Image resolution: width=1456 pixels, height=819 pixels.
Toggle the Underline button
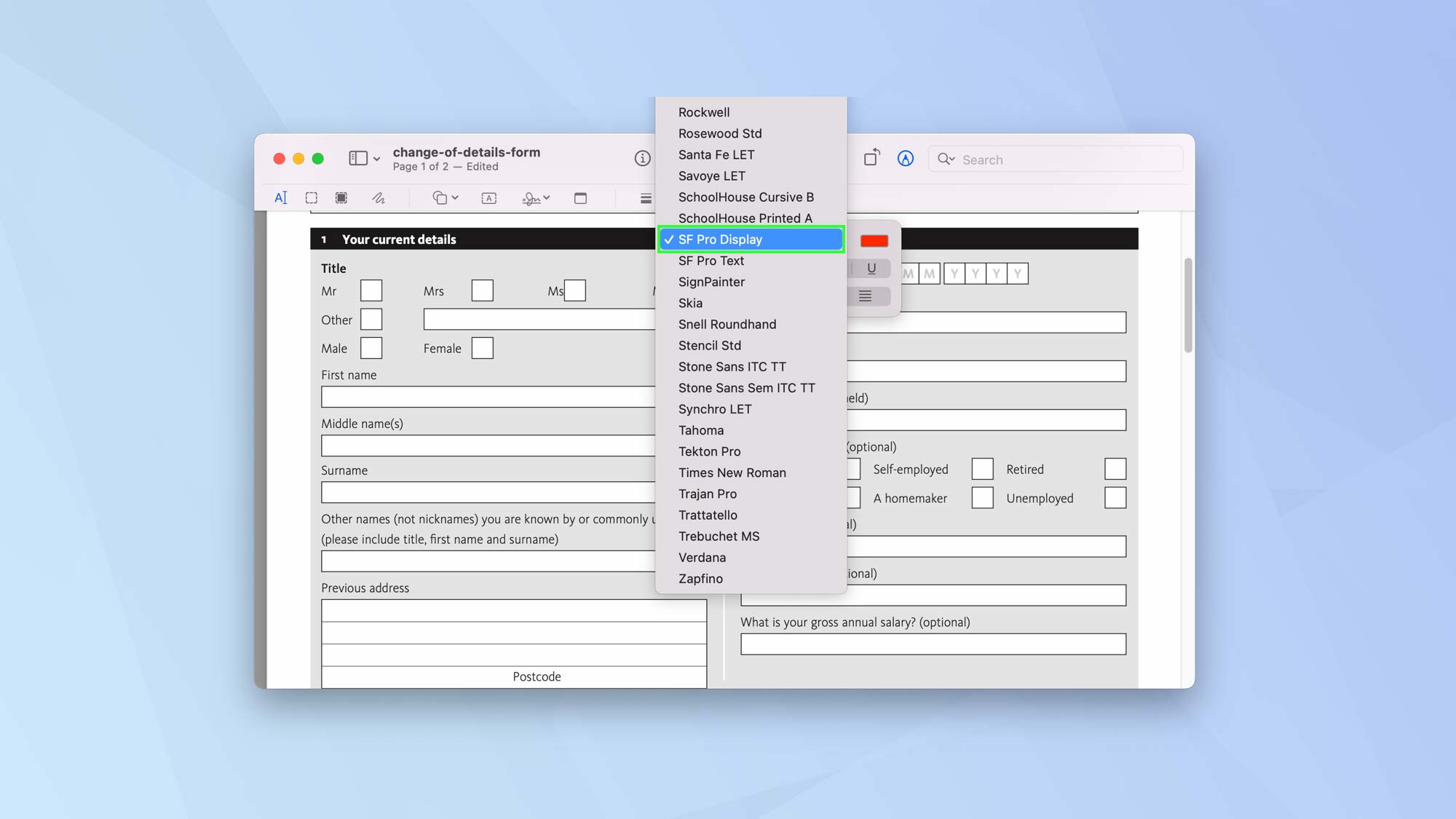coord(871,267)
